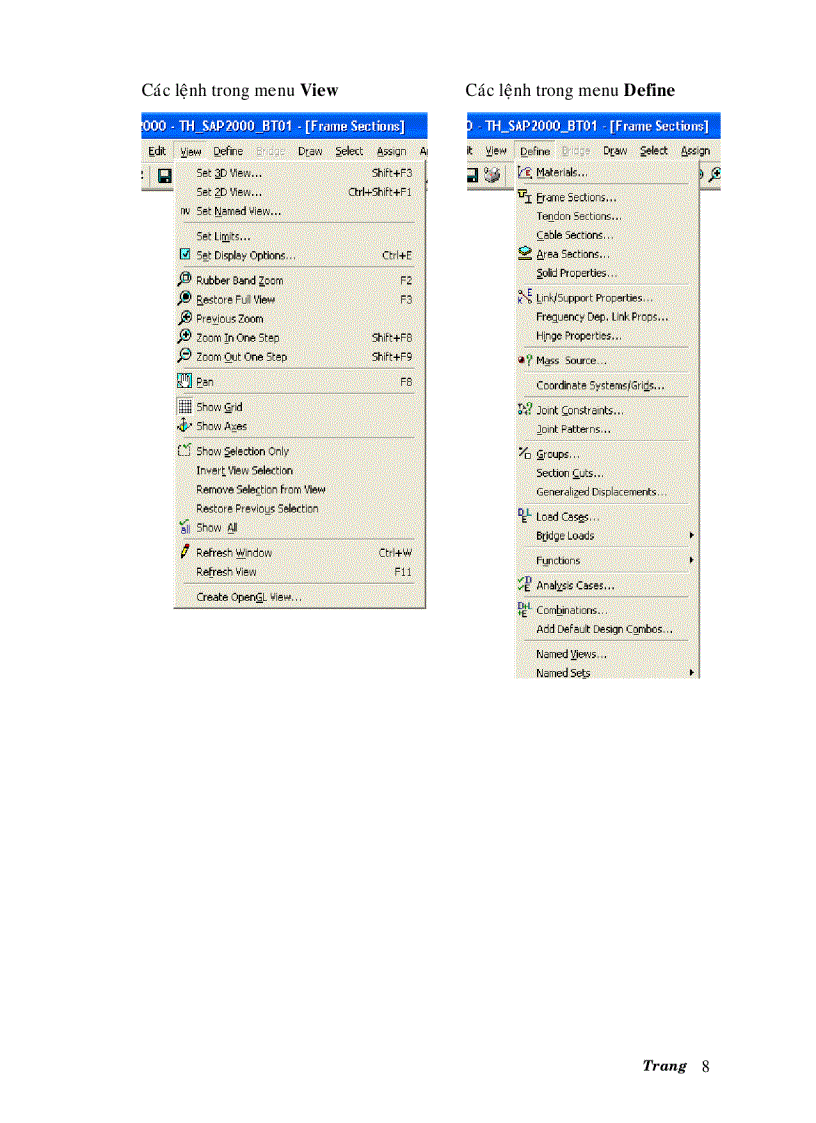Select the Pan hand icon
Viewport: 816px width, 1123px height.
[x=184, y=381]
